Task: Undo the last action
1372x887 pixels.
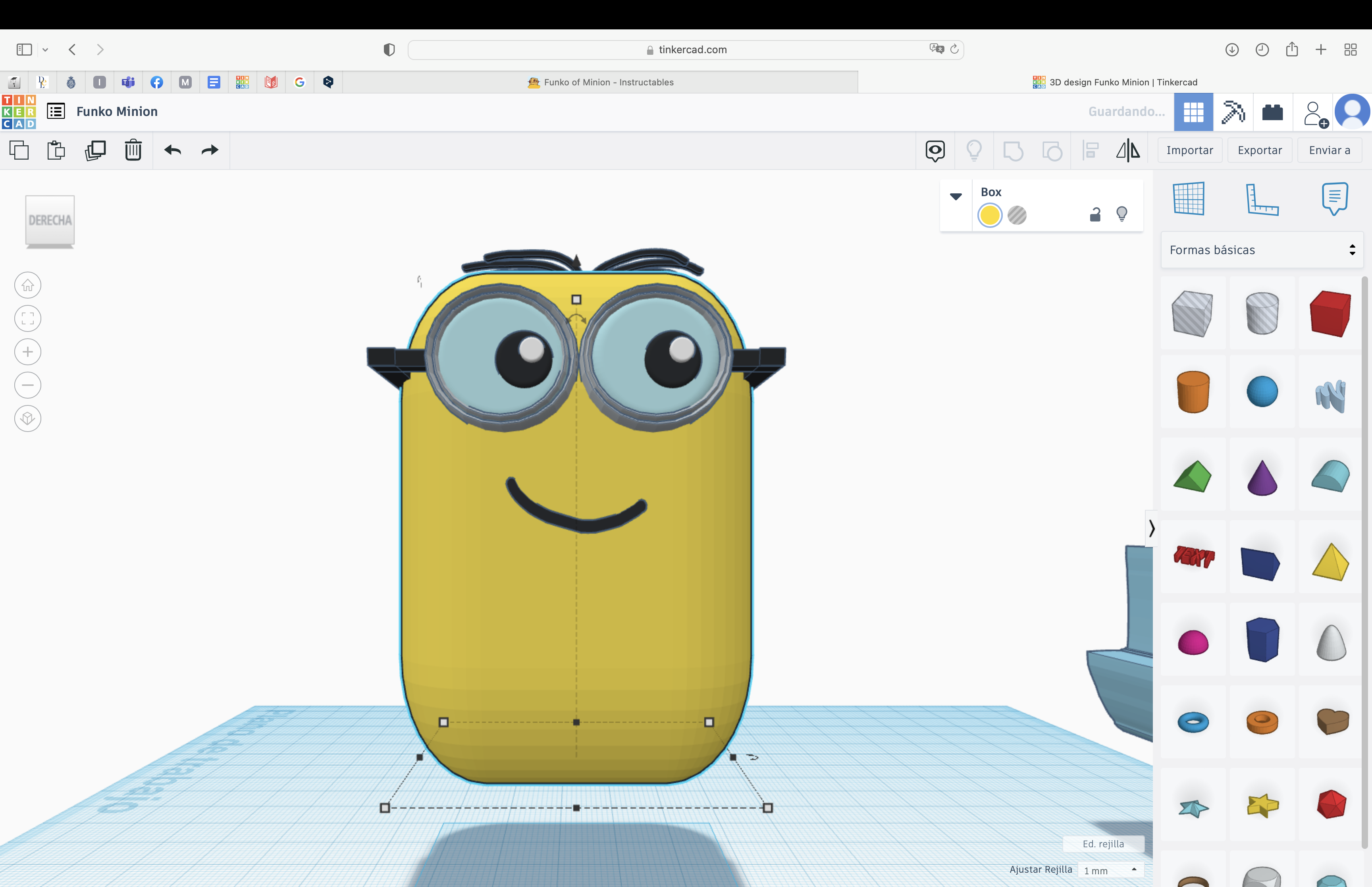Action: click(x=173, y=150)
